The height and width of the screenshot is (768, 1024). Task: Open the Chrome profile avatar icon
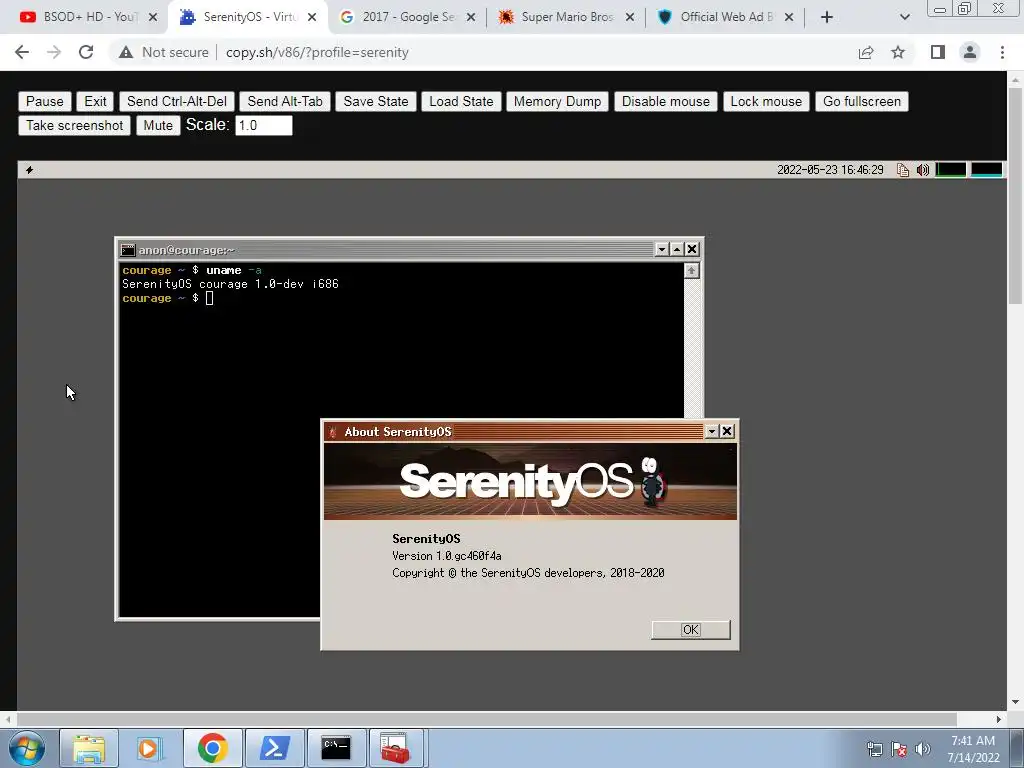[970, 52]
